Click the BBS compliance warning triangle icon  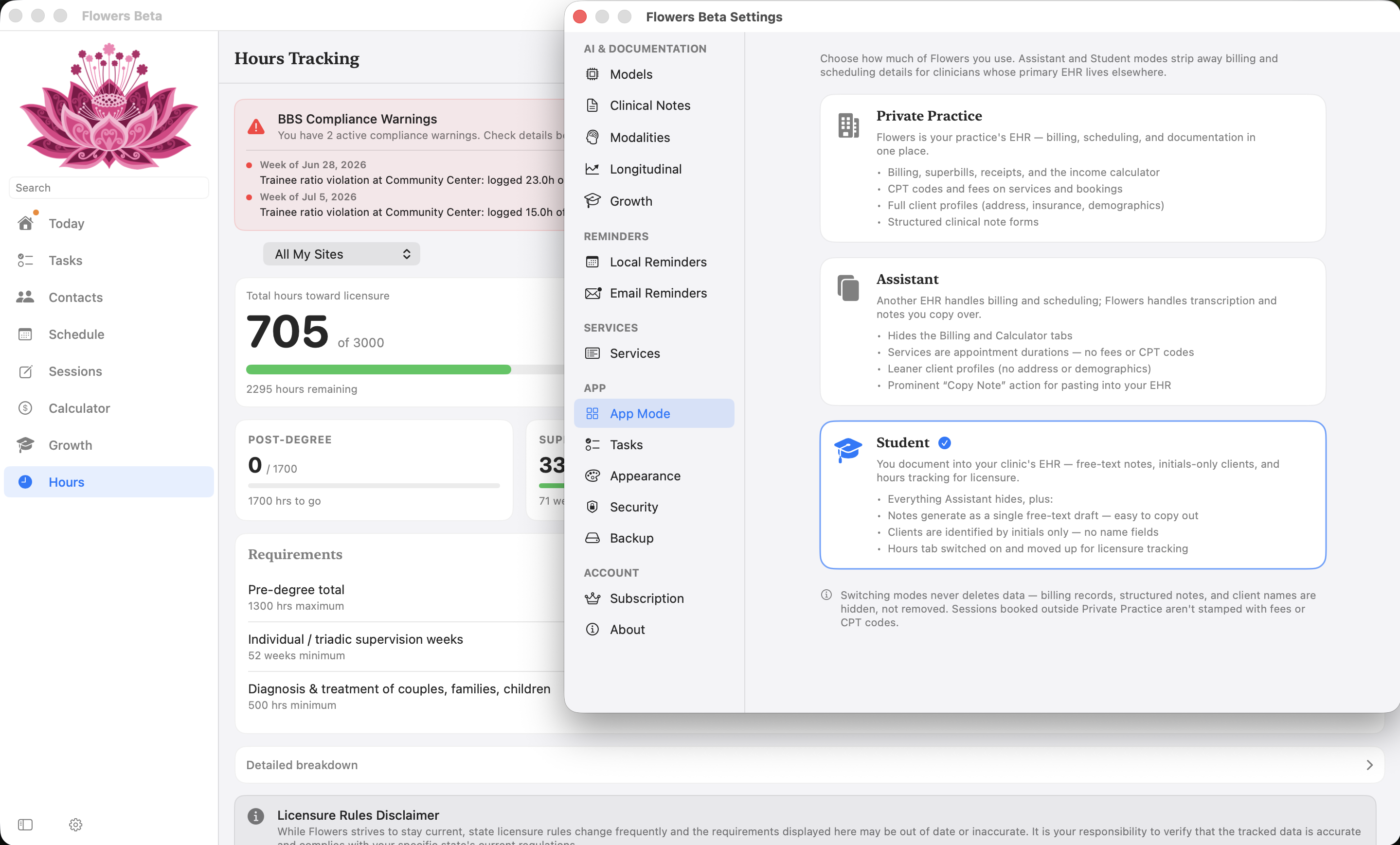256,126
